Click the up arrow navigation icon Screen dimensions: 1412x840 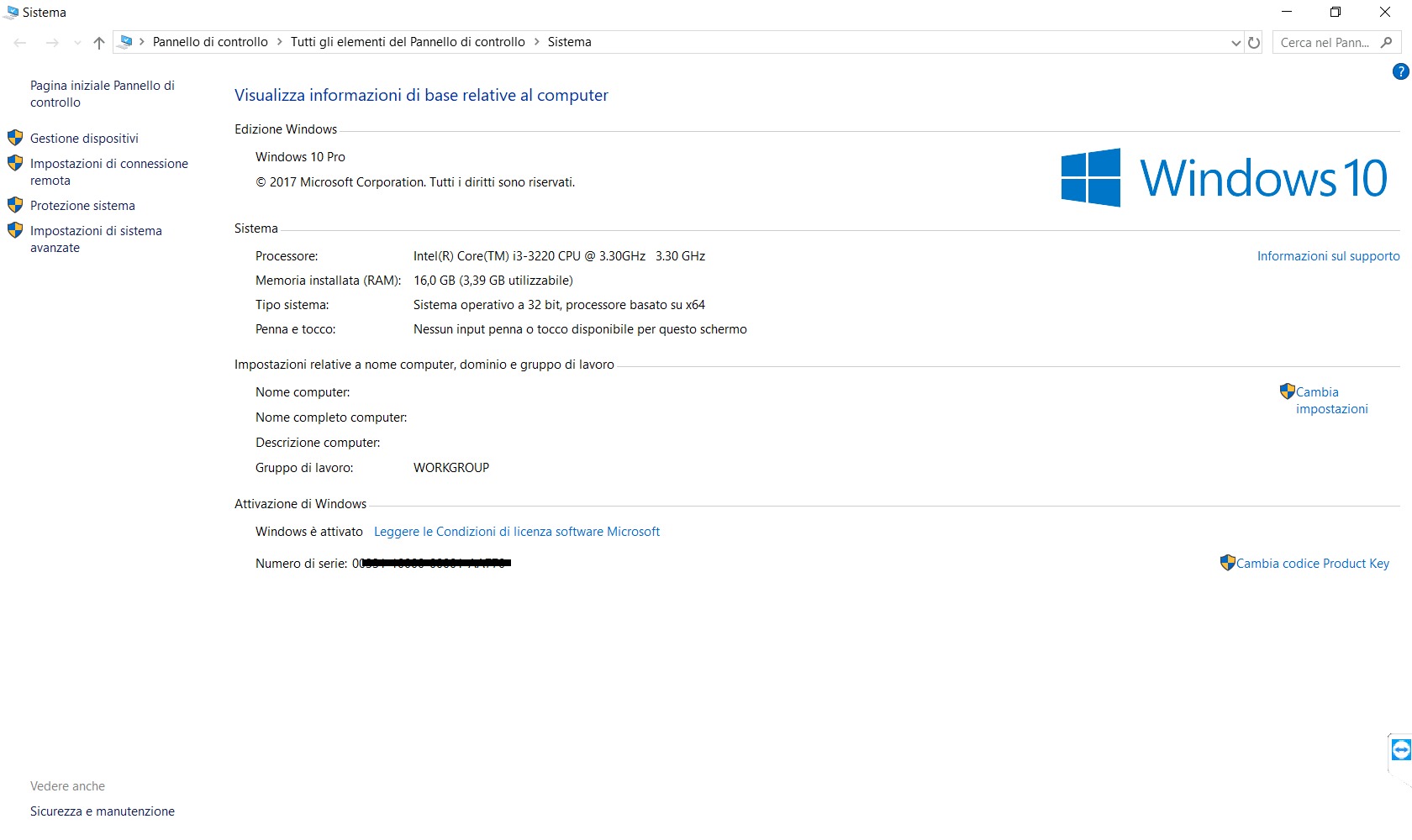99,43
